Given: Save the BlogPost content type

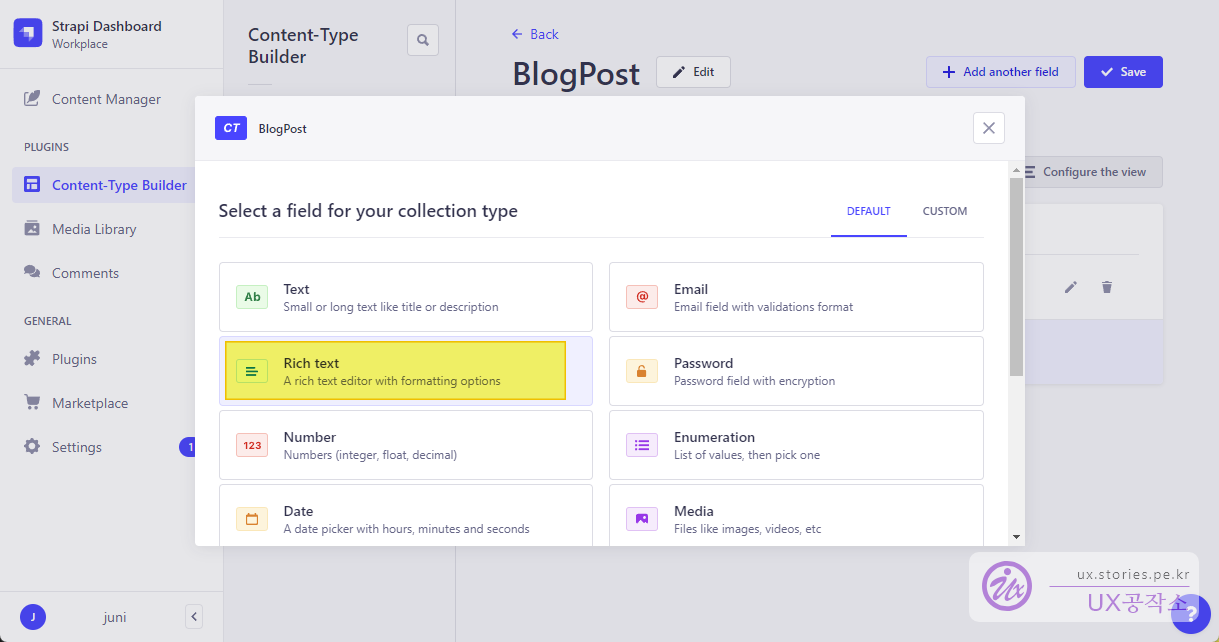Looking at the screenshot, I should coord(1123,72).
